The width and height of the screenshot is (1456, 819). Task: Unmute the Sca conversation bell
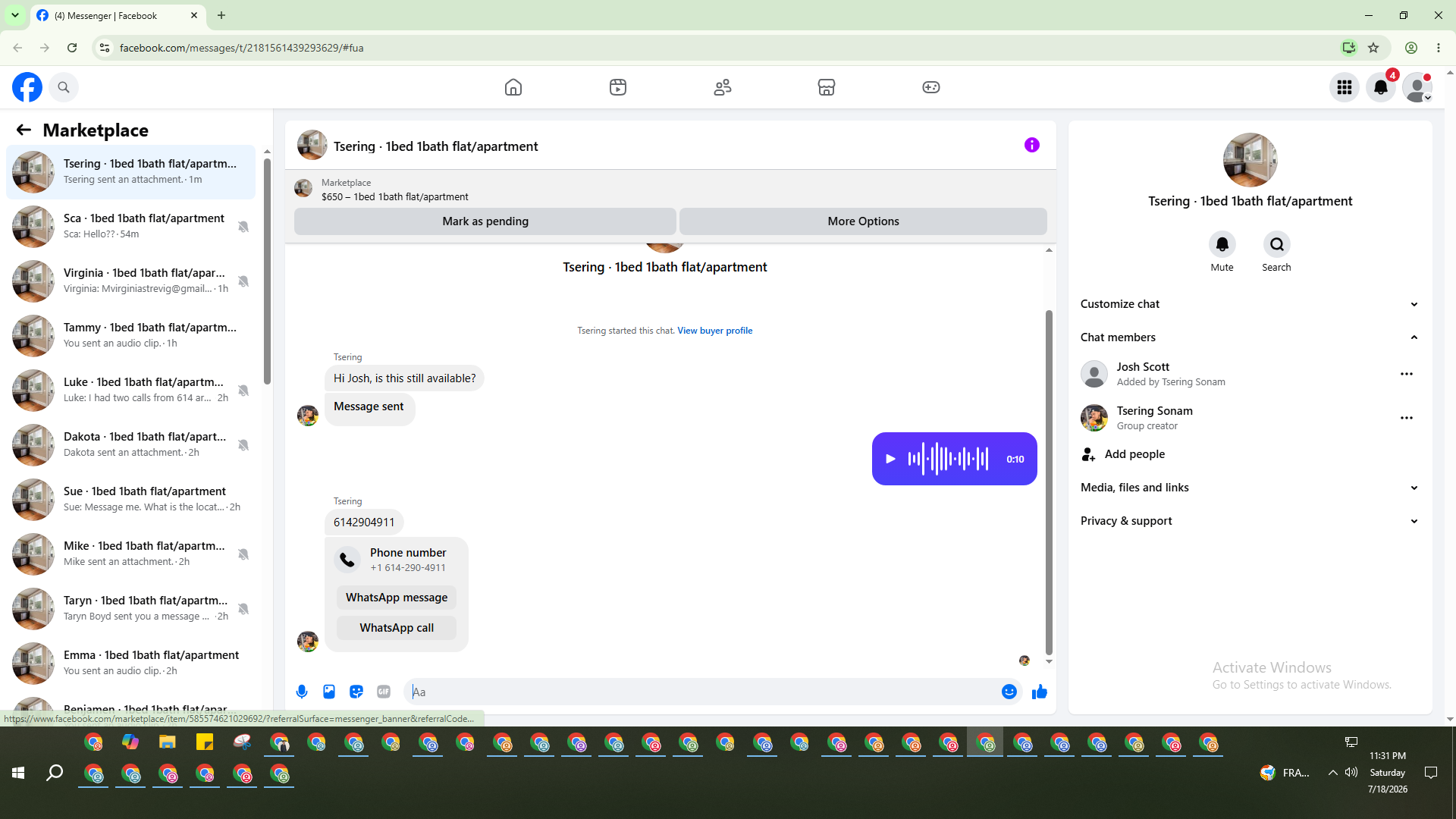[x=243, y=227]
